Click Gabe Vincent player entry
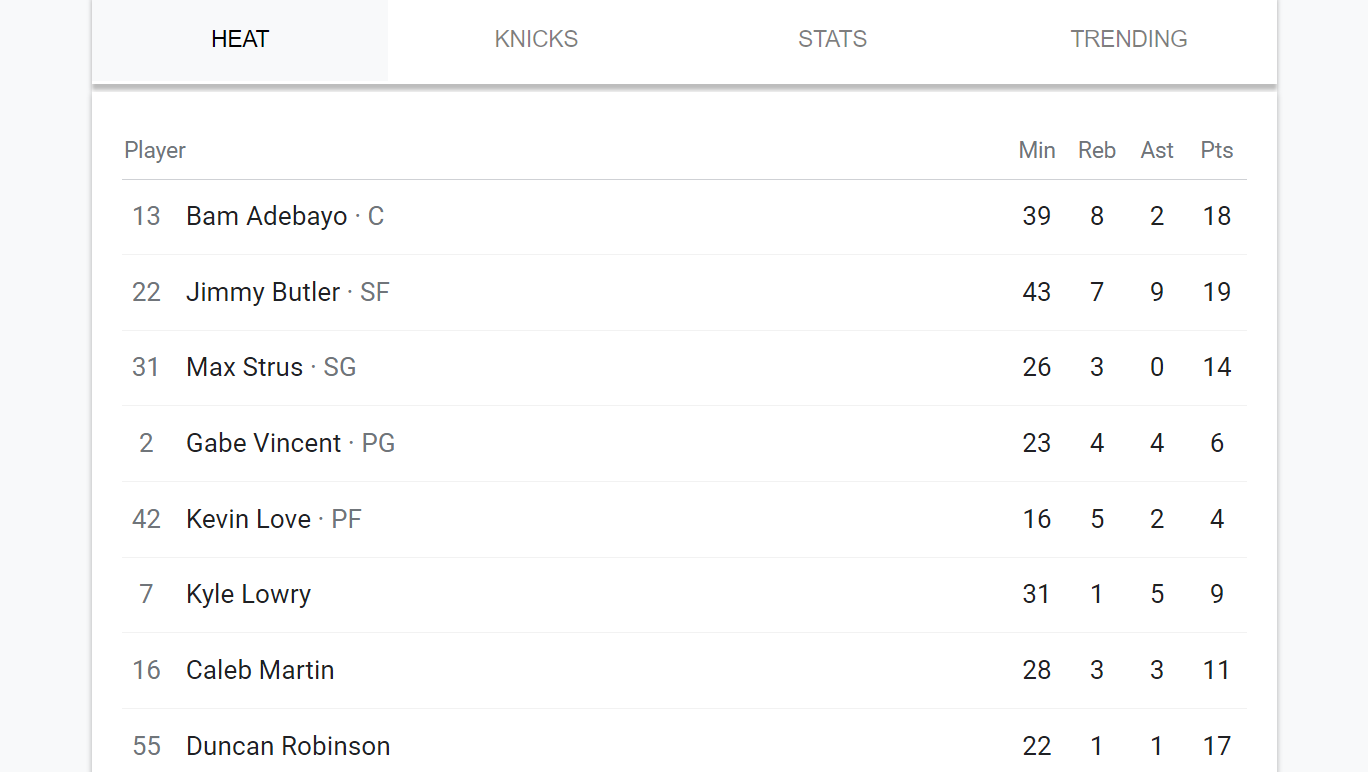1368x772 pixels. point(264,444)
